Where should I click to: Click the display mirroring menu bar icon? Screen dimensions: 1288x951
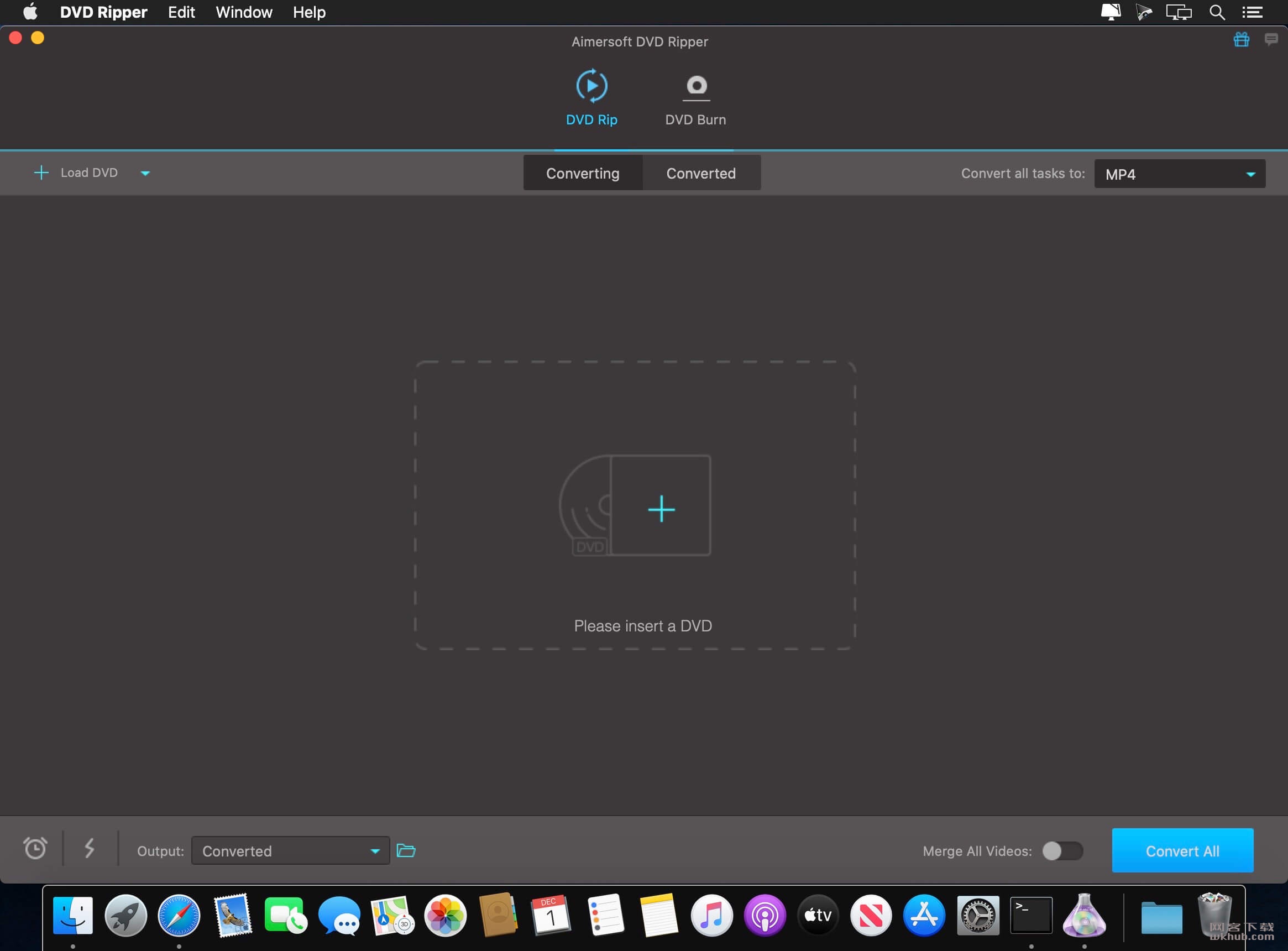coord(1179,13)
